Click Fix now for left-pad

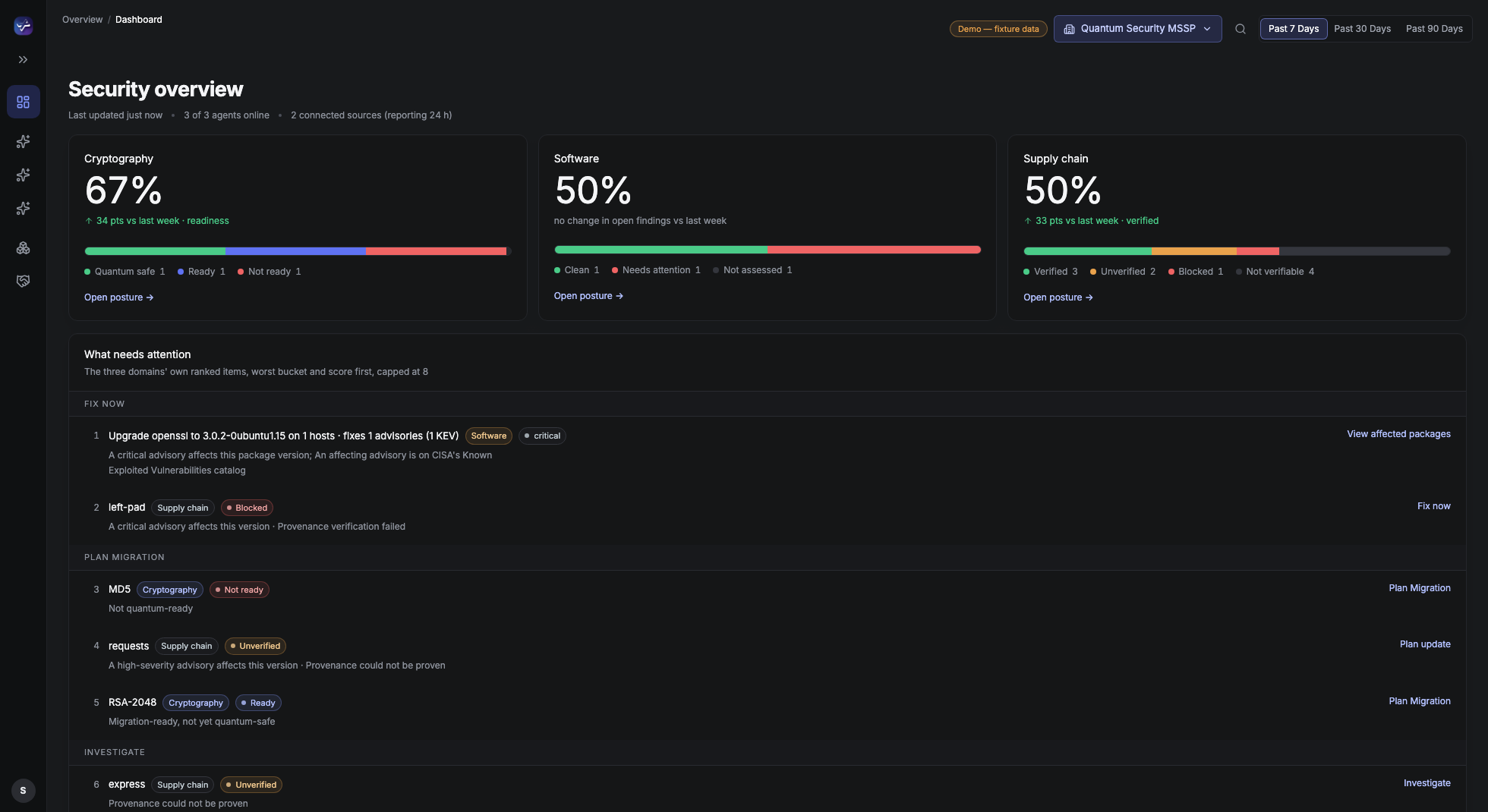tap(1433, 506)
